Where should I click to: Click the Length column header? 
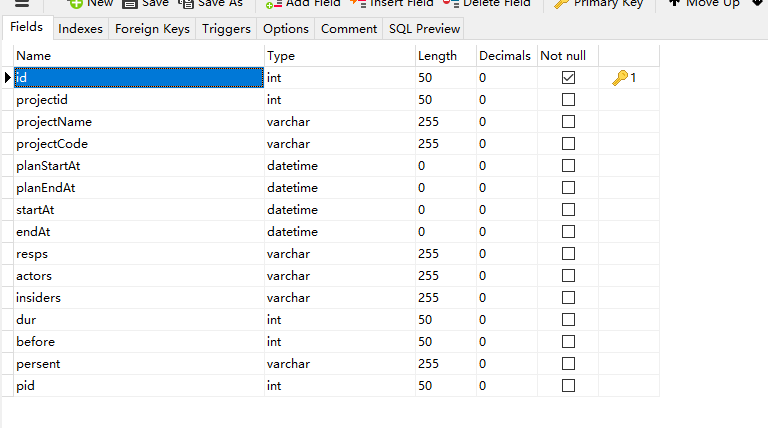click(x=446, y=56)
